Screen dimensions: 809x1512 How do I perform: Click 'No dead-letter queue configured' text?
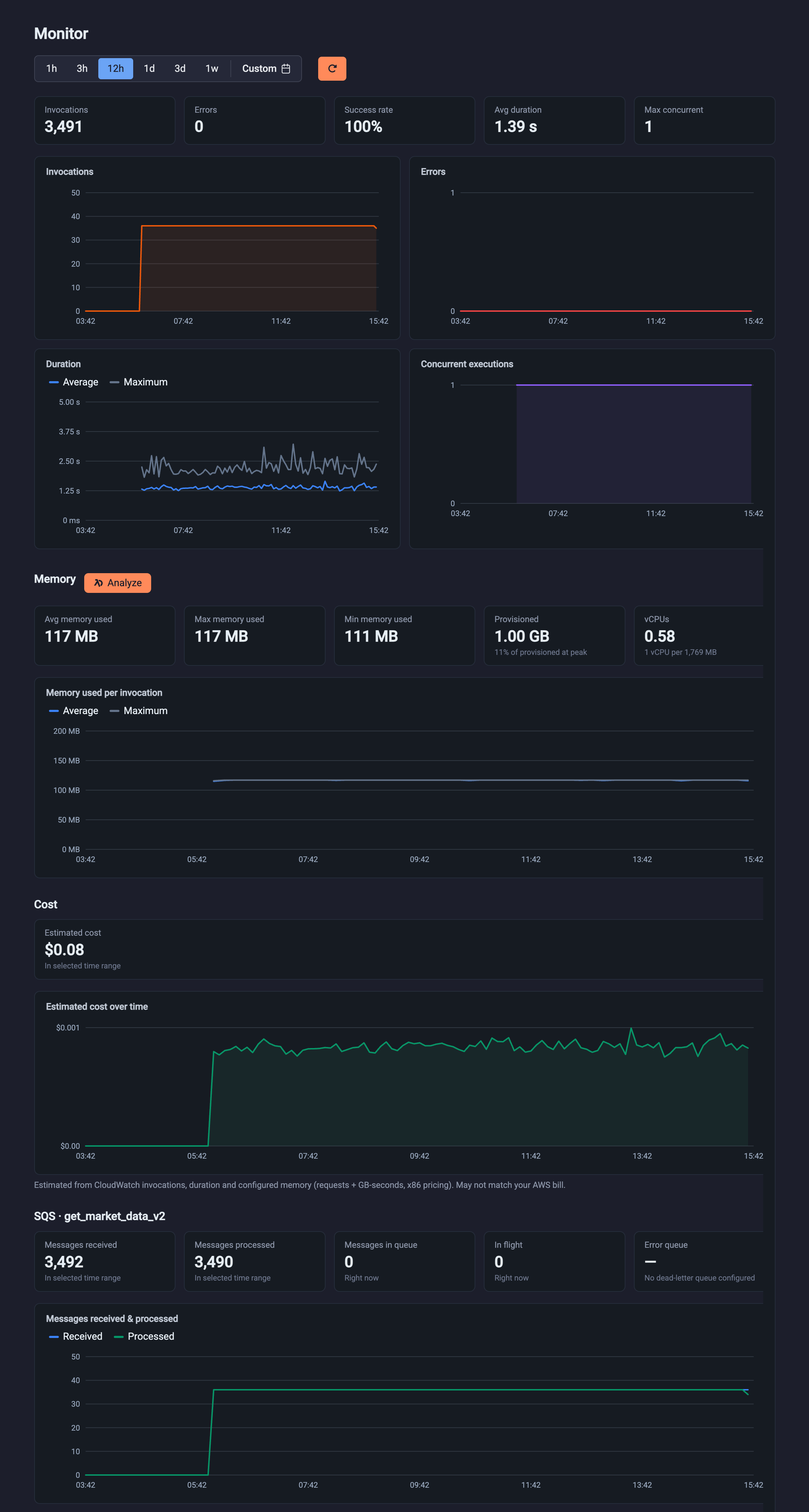(x=699, y=1278)
